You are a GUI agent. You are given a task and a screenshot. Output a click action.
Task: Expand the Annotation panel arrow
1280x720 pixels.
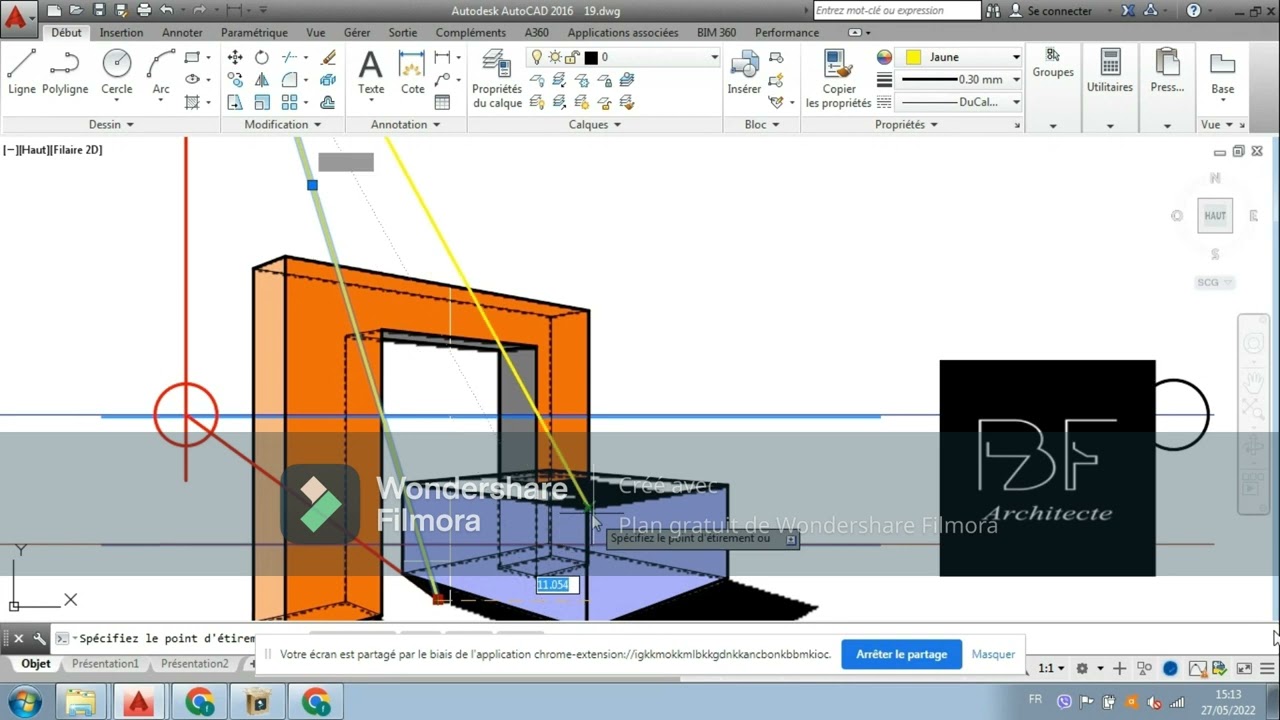(436, 125)
